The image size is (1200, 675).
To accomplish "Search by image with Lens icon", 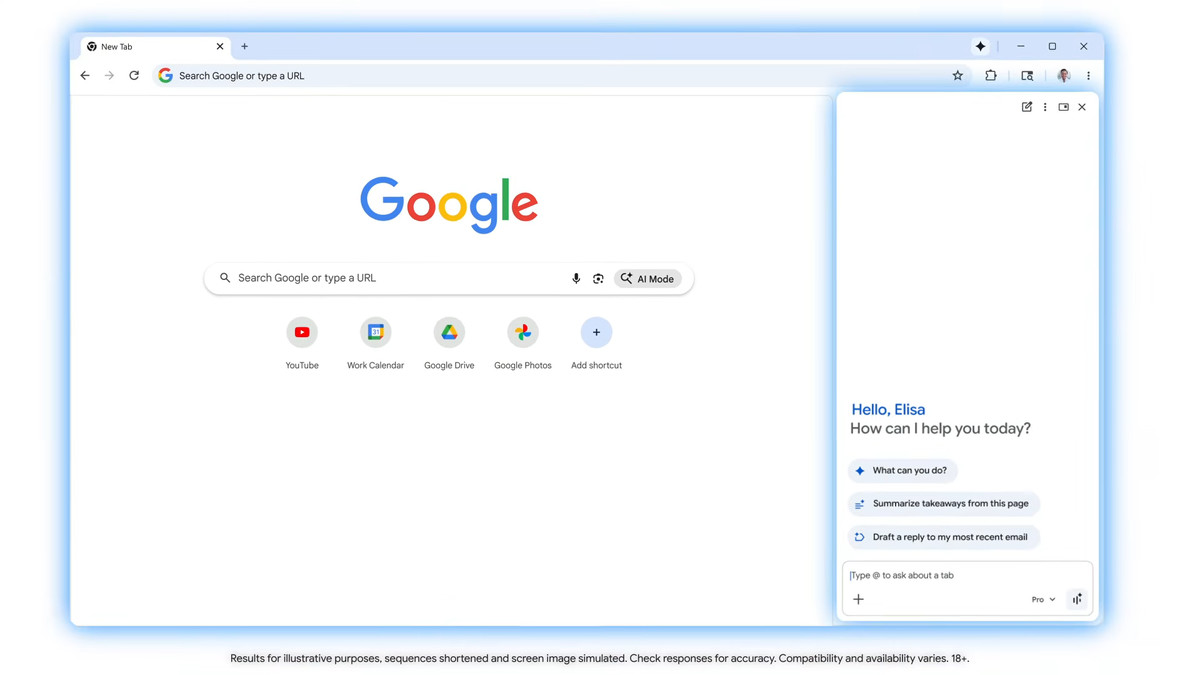I will point(598,279).
